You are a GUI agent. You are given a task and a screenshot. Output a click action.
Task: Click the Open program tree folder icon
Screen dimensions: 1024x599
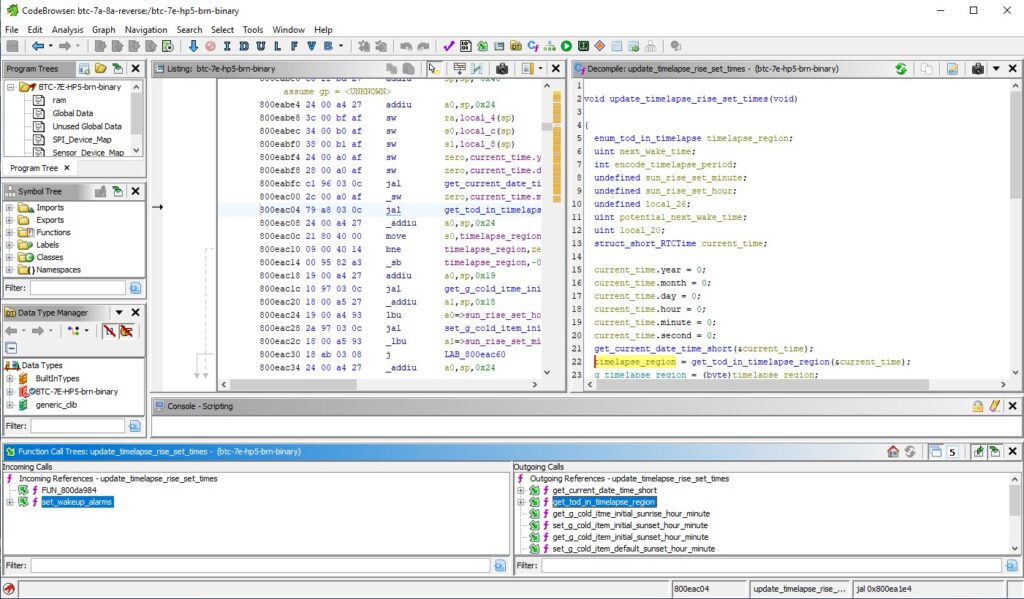(x=101, y=69)
